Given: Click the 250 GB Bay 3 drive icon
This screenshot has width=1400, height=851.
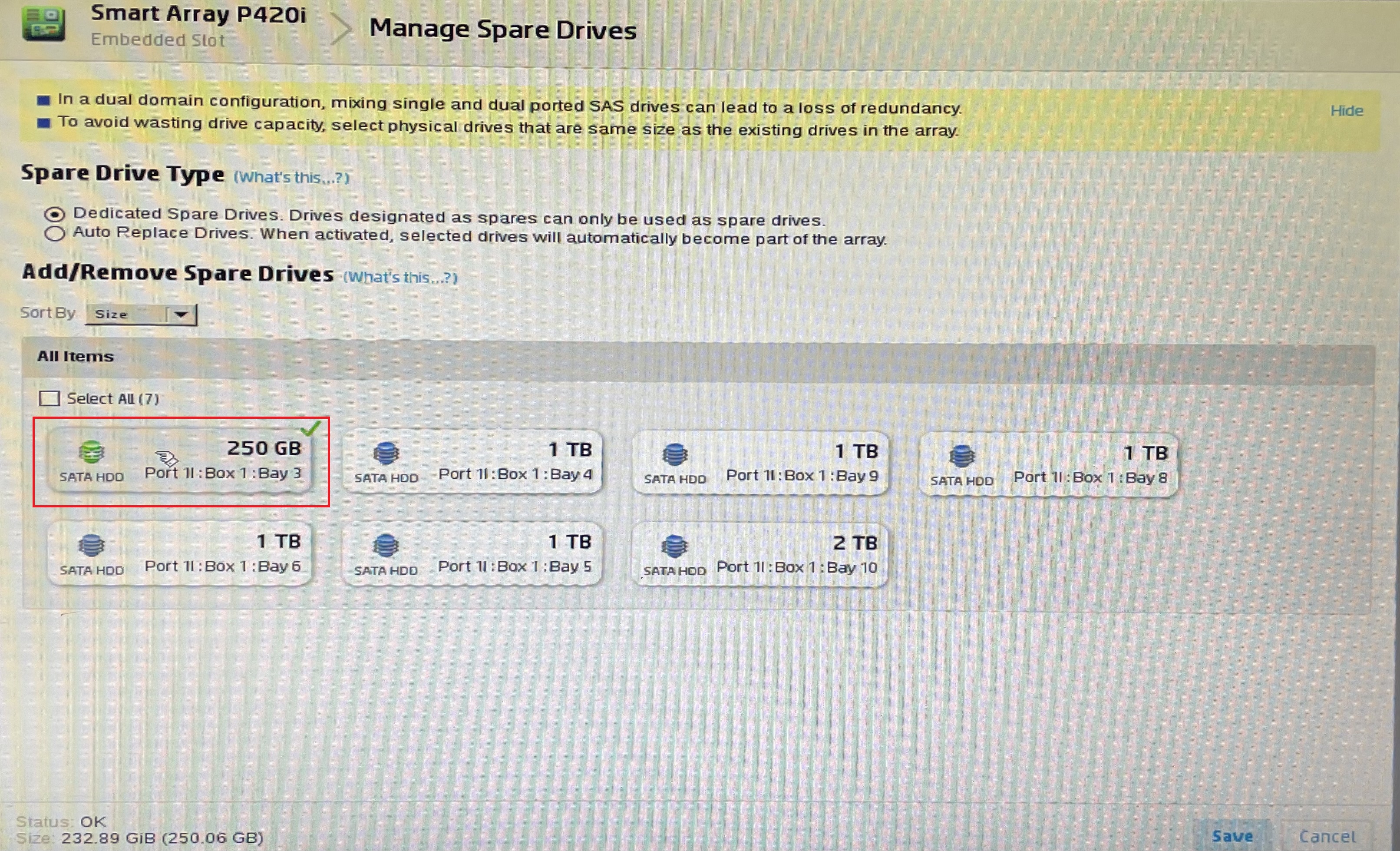Looking at the screenshot, I should click(x=92, y=452).
